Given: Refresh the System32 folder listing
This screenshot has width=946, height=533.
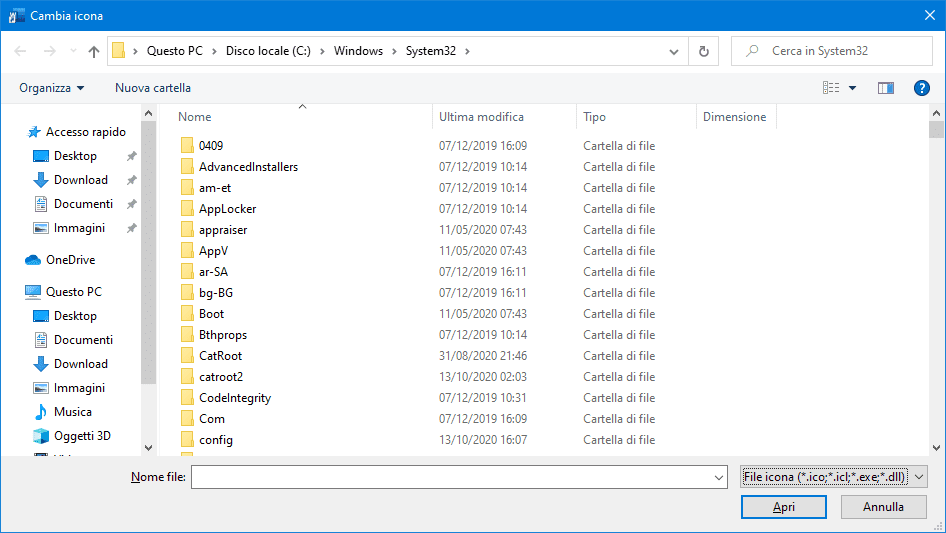Looking at the screenshot, I should (704, 51).
